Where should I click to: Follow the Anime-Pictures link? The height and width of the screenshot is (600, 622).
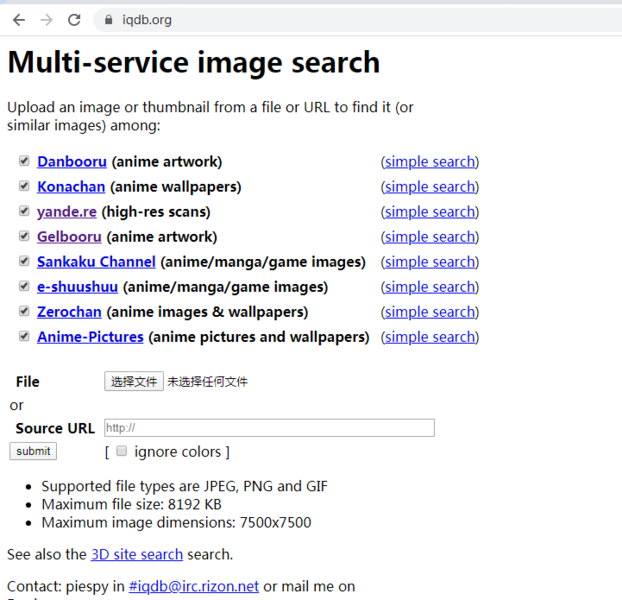click(x=90, y=337)
